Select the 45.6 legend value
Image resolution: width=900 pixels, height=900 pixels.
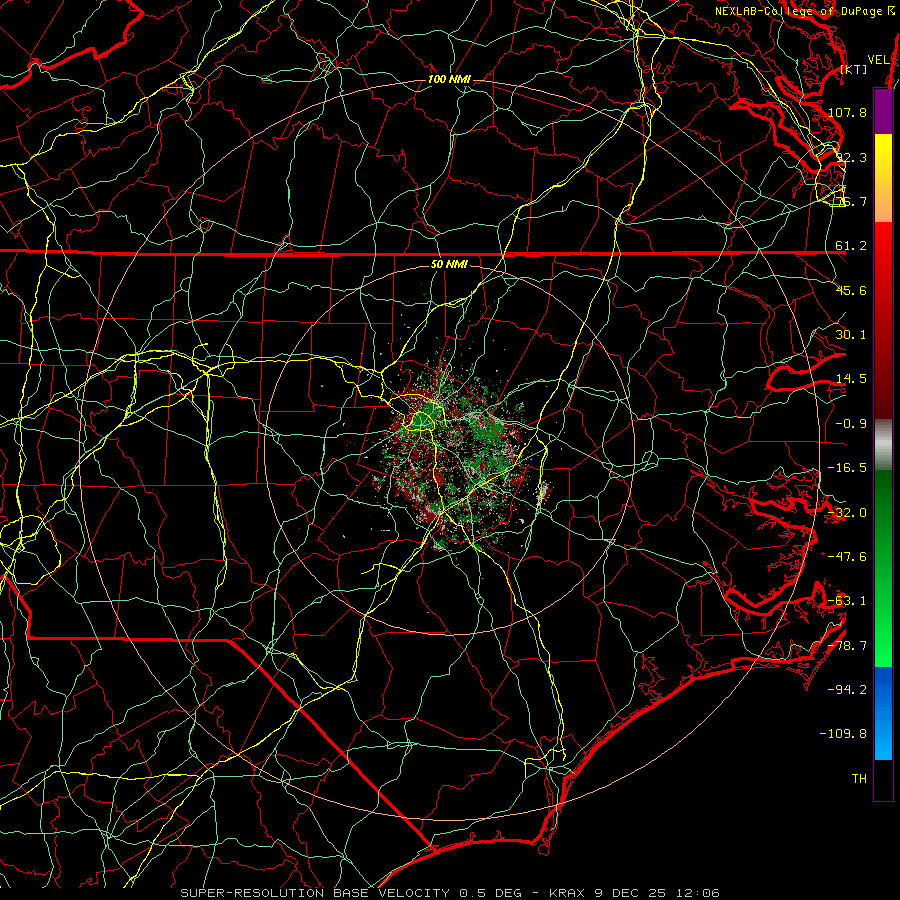(x=851, y=290)
